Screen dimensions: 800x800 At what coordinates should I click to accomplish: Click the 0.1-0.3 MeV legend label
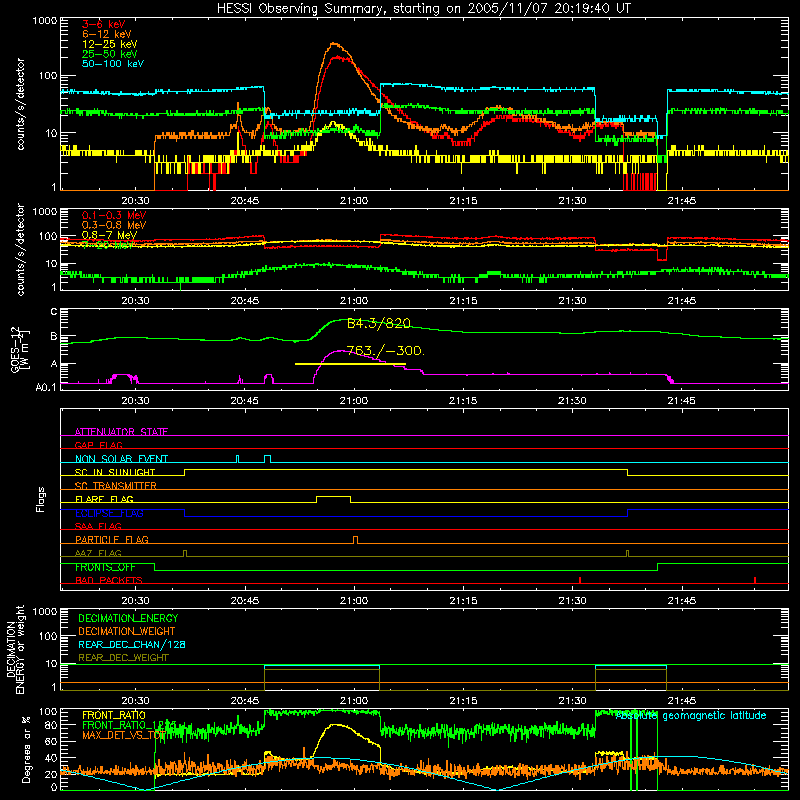(x=114, y=215)
